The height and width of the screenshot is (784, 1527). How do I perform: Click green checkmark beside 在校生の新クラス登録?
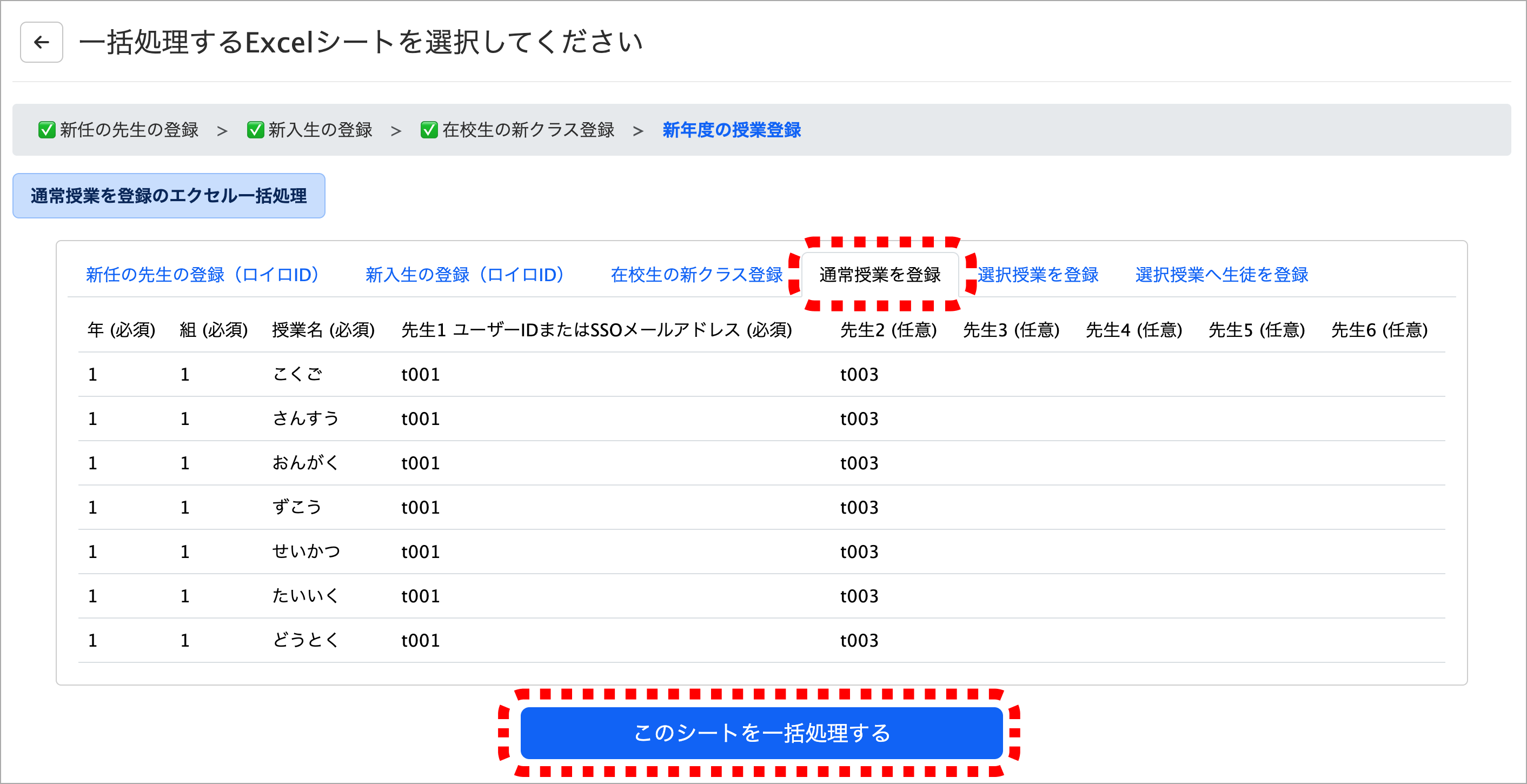click(x=429, y=130)
